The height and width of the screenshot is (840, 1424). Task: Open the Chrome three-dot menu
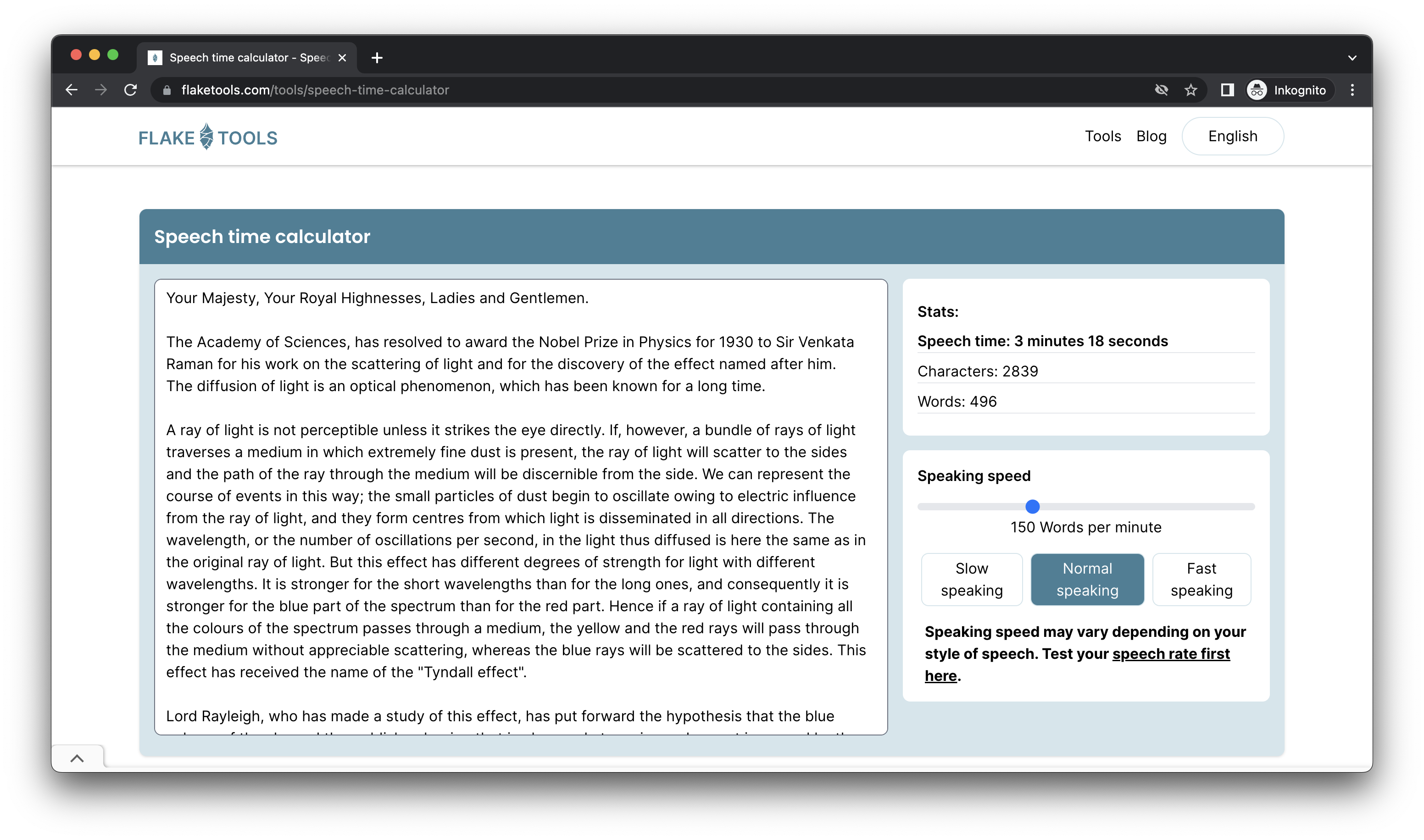pyautogui.click(x=1352, y=90)
